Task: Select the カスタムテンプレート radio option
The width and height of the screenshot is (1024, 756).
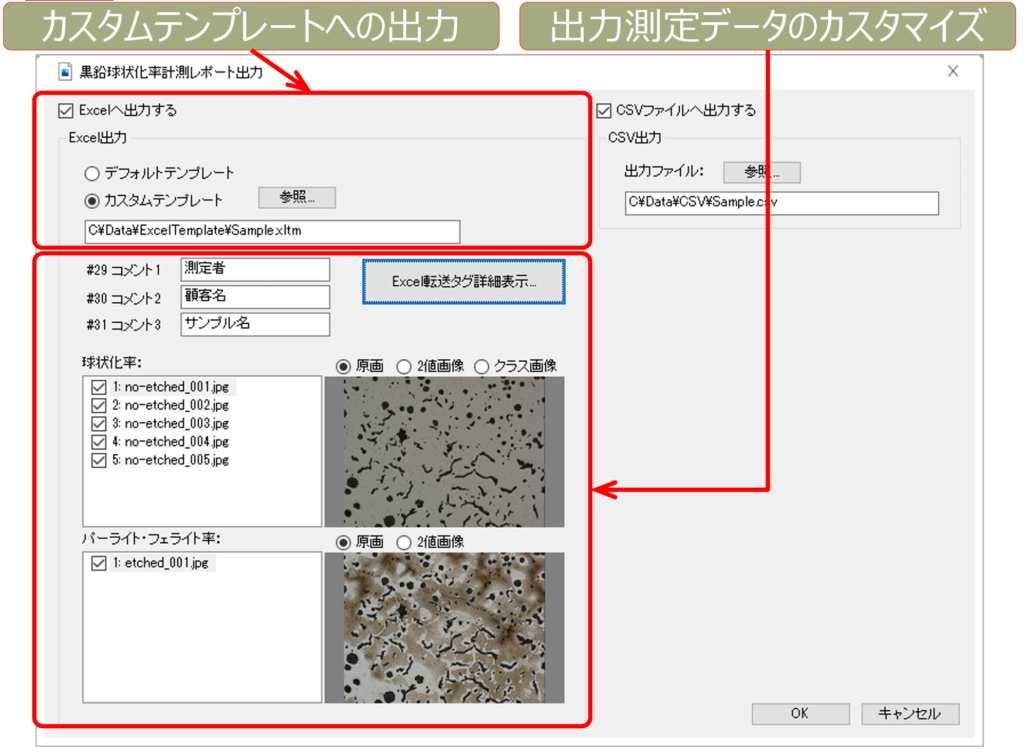Action: (x=93, y=199)
